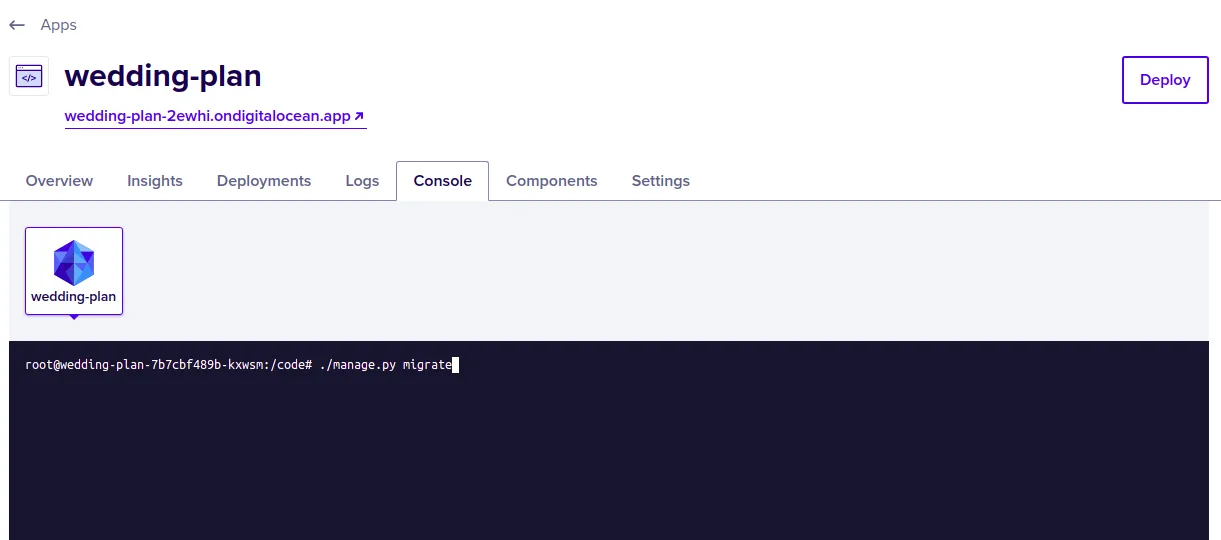
Task: Navigate to the Settings tab
Action: 661,181
